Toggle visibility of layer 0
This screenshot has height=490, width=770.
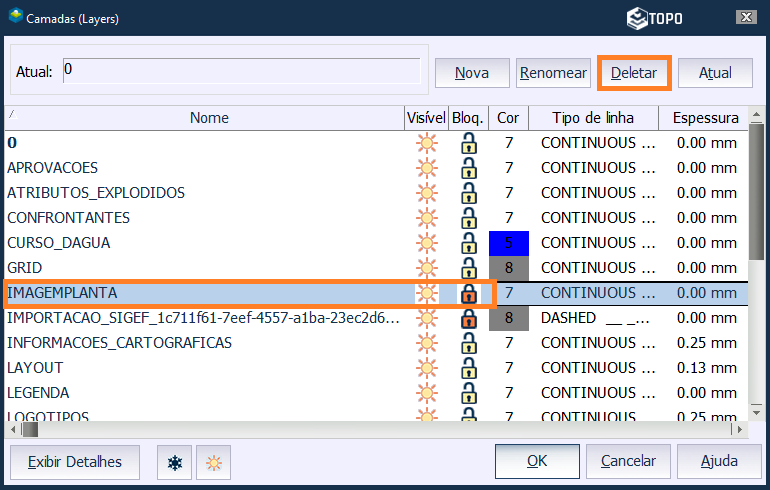[427, 143]
